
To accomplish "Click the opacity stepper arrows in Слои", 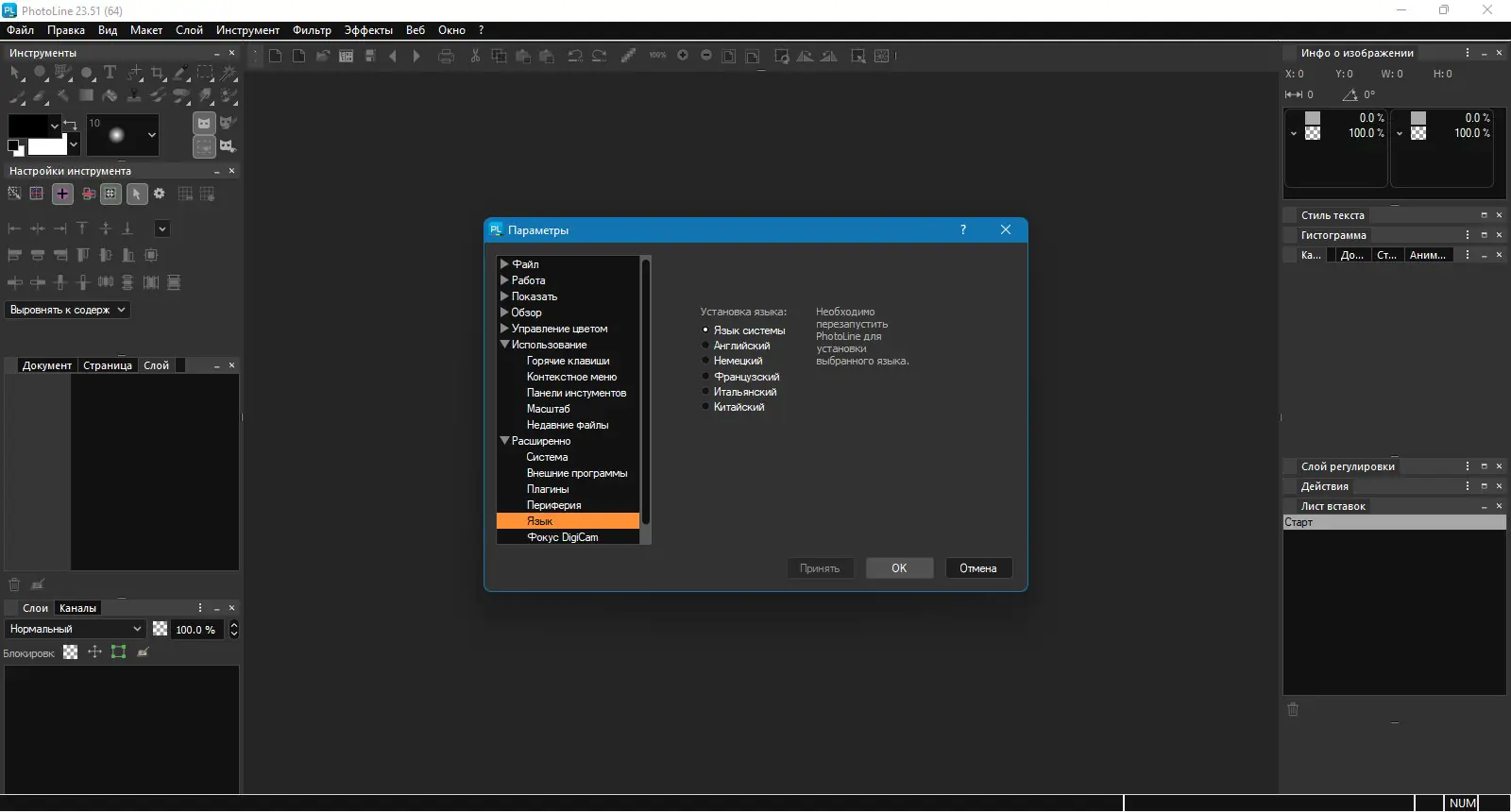I will click(234, 630).
